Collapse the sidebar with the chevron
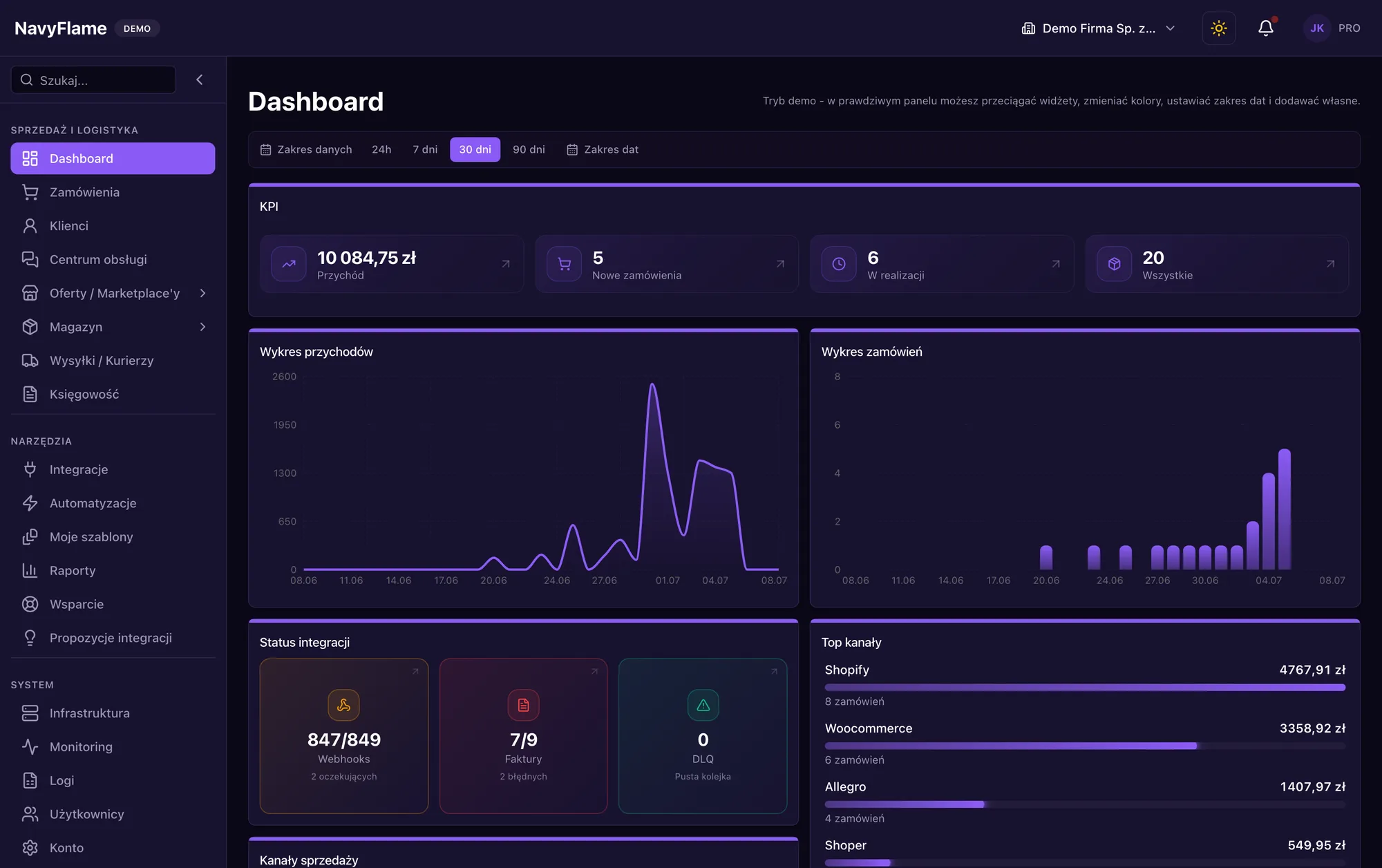 pyautogui.click(x=200, y=79)
